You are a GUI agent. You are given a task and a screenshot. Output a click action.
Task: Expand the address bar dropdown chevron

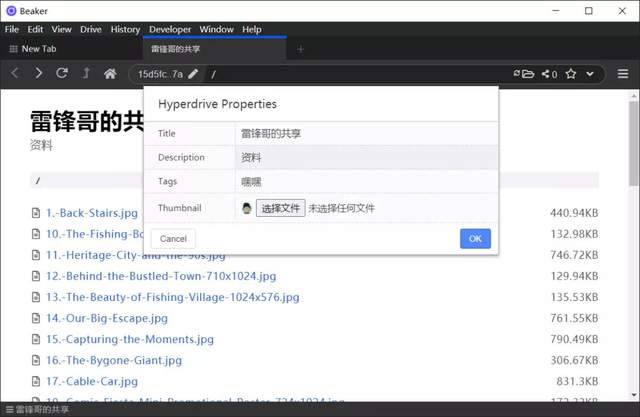pos(590,74)
